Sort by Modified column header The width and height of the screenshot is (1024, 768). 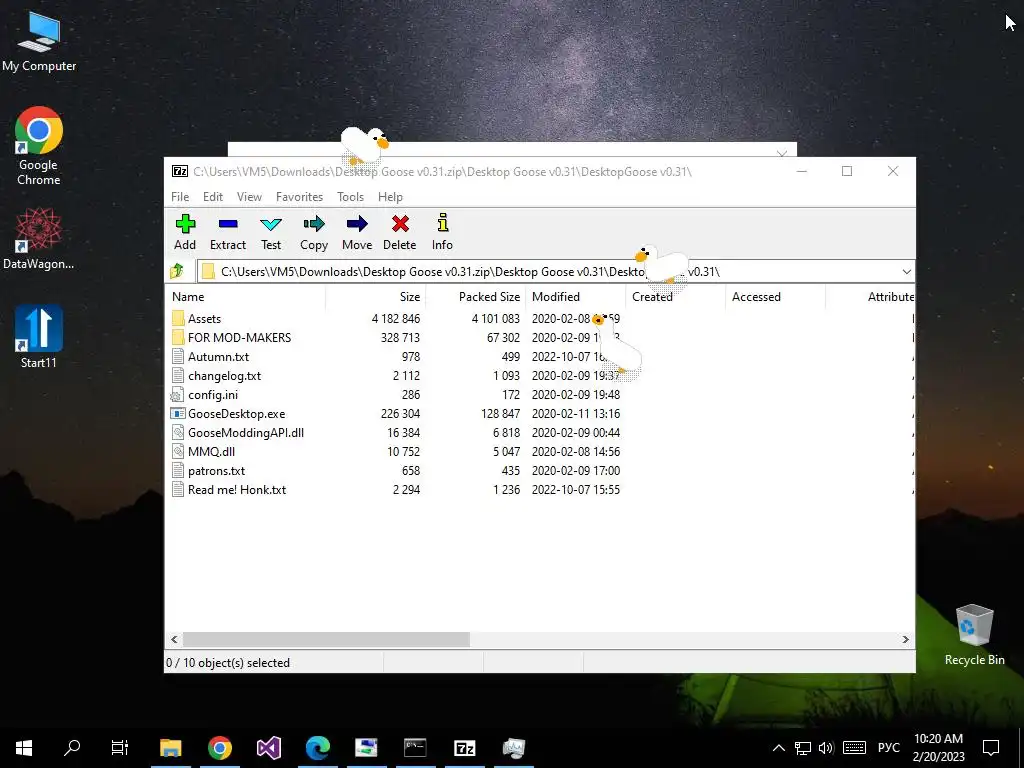point(576,296)
